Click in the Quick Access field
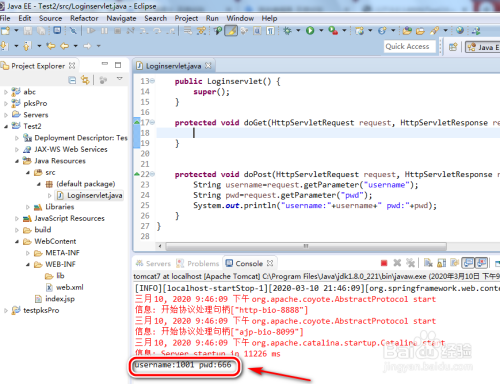This screenshot has width=500, height=384. point(410,46)
